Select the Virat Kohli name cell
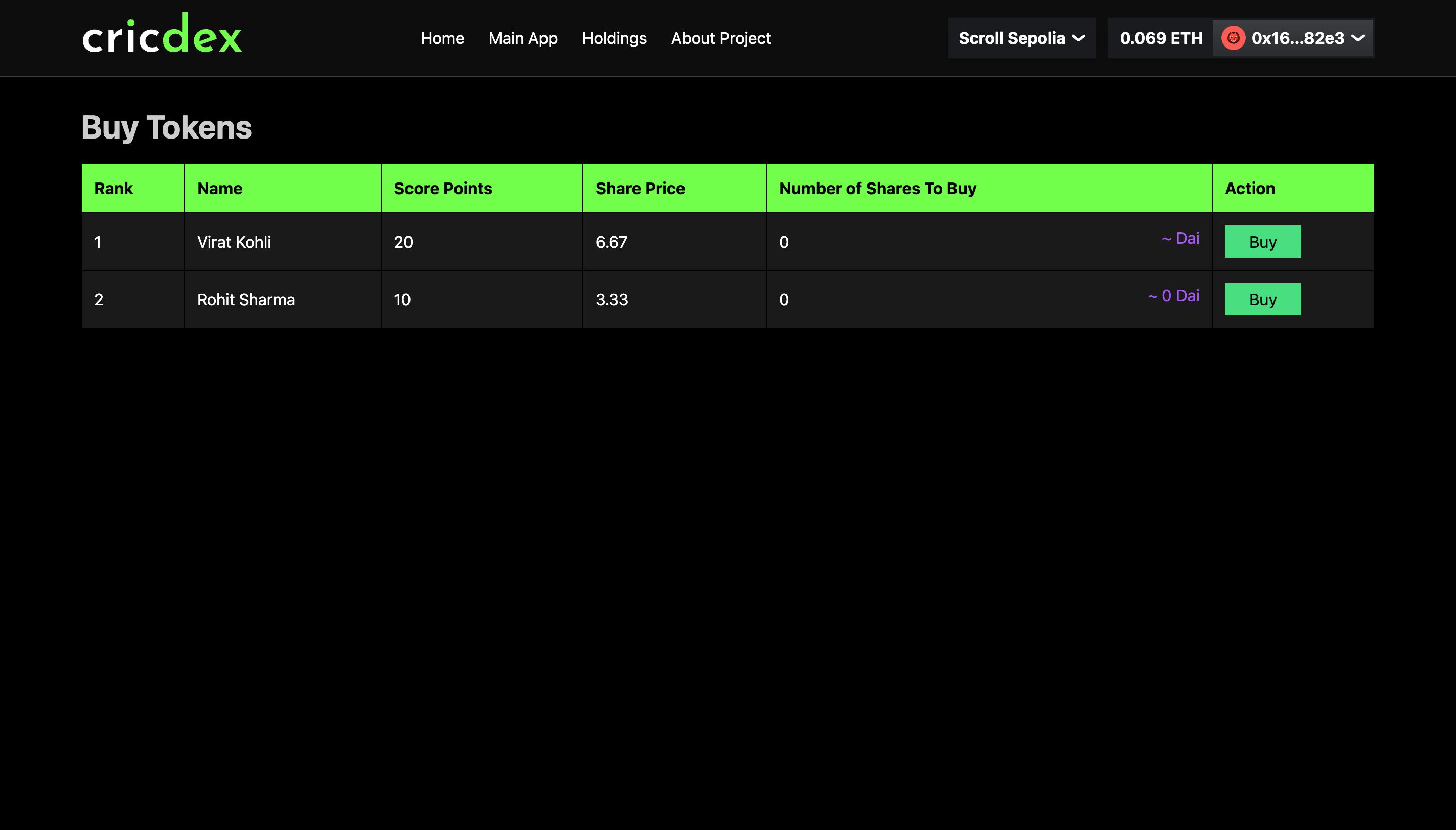The image size is (1456, 830). coord(282,242)
